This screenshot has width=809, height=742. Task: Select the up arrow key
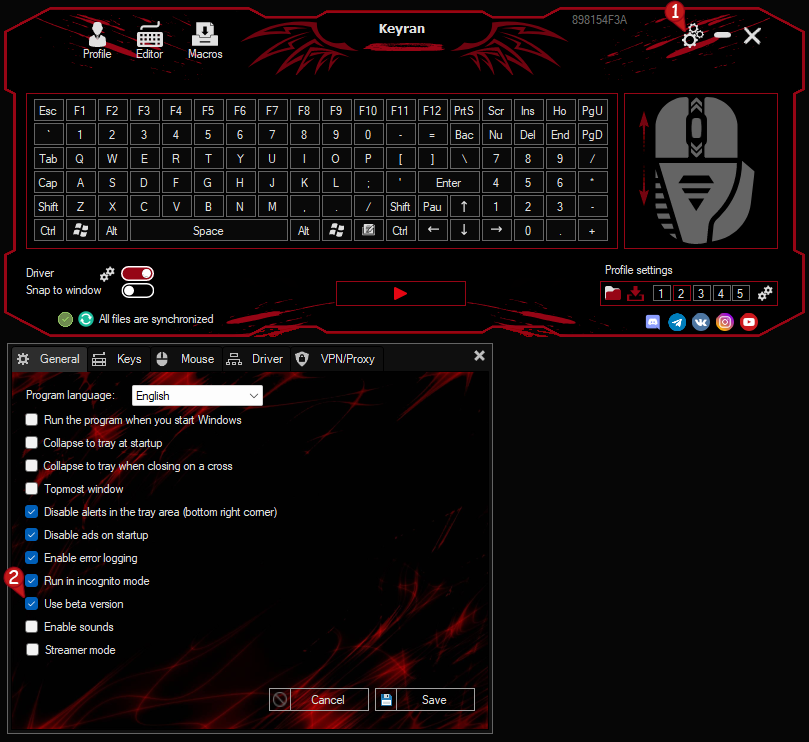[x=464, y=207]
